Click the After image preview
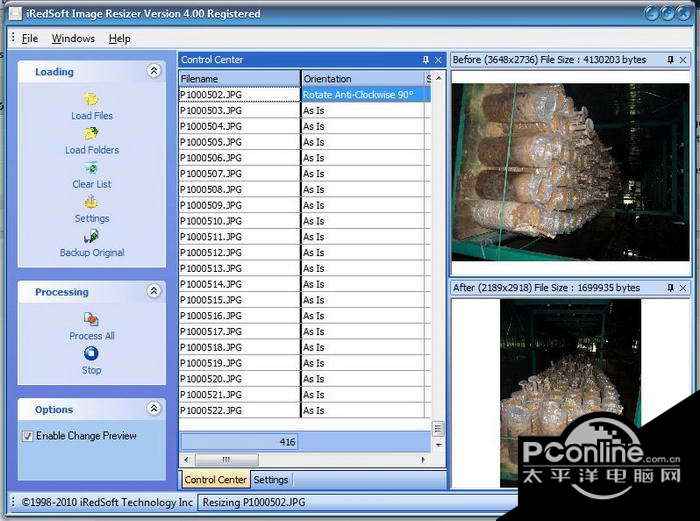The image size is (700, 521). [x=570, y=393]
